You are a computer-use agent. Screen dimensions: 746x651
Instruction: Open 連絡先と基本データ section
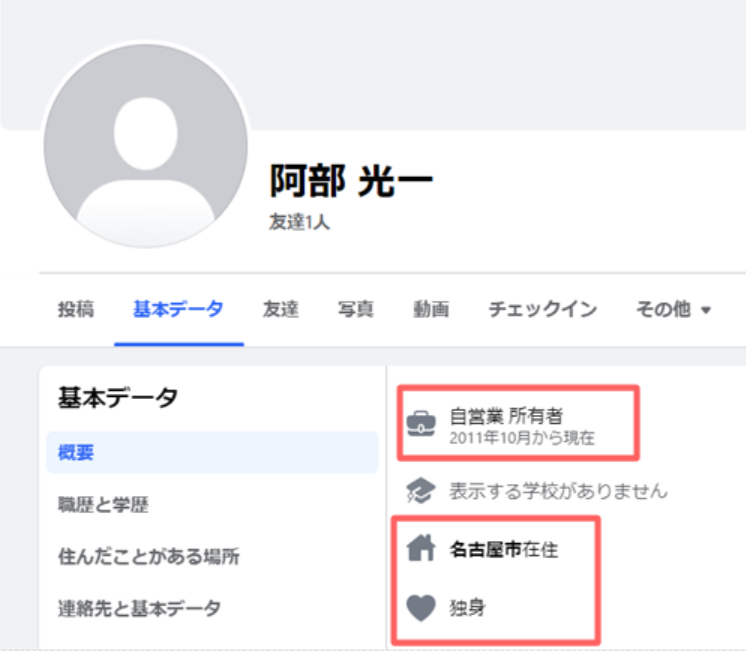139,608
